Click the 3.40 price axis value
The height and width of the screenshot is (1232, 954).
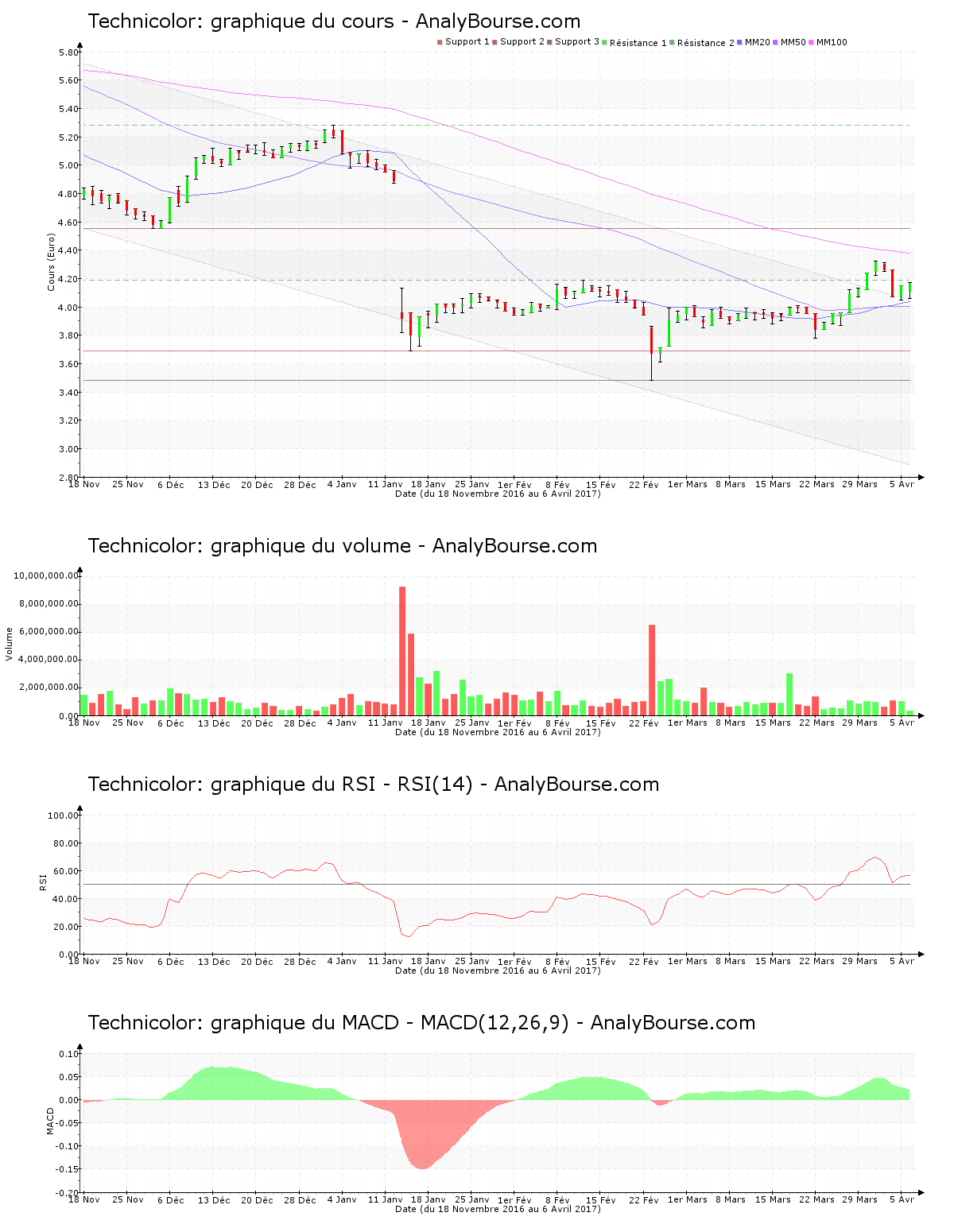68,393
